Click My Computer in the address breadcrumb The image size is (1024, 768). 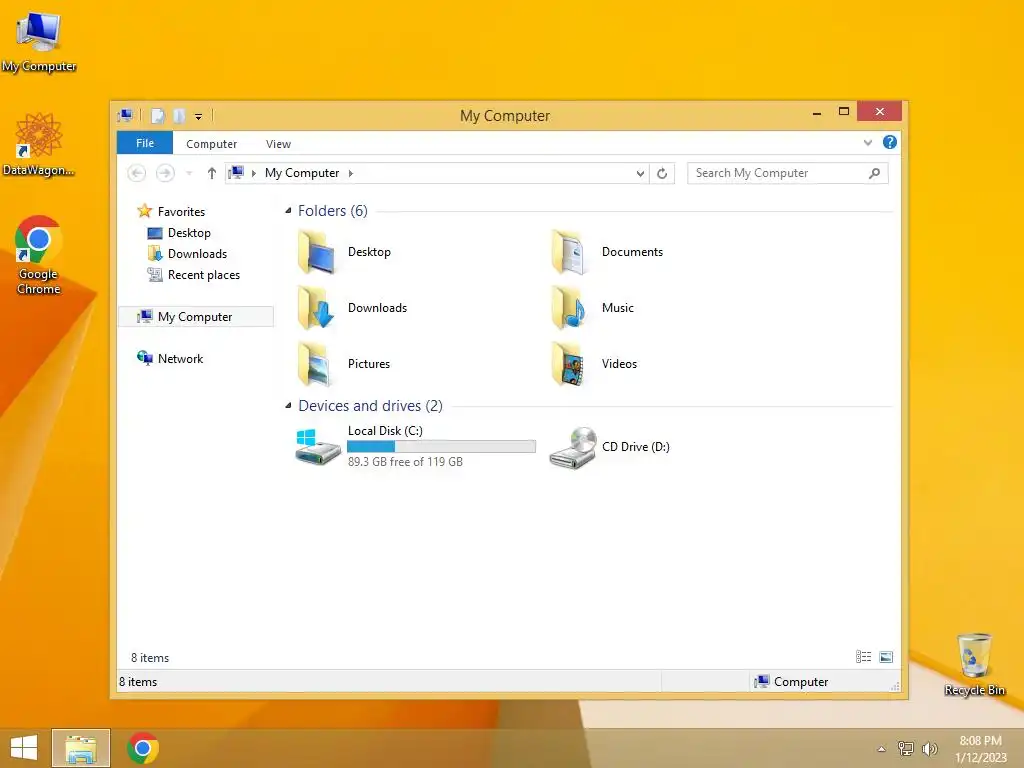point(302,173)
